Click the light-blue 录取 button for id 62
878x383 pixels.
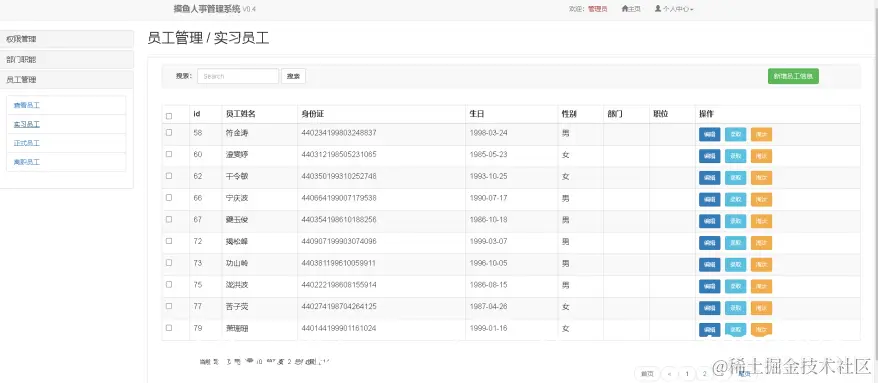[x=735, y=178]
